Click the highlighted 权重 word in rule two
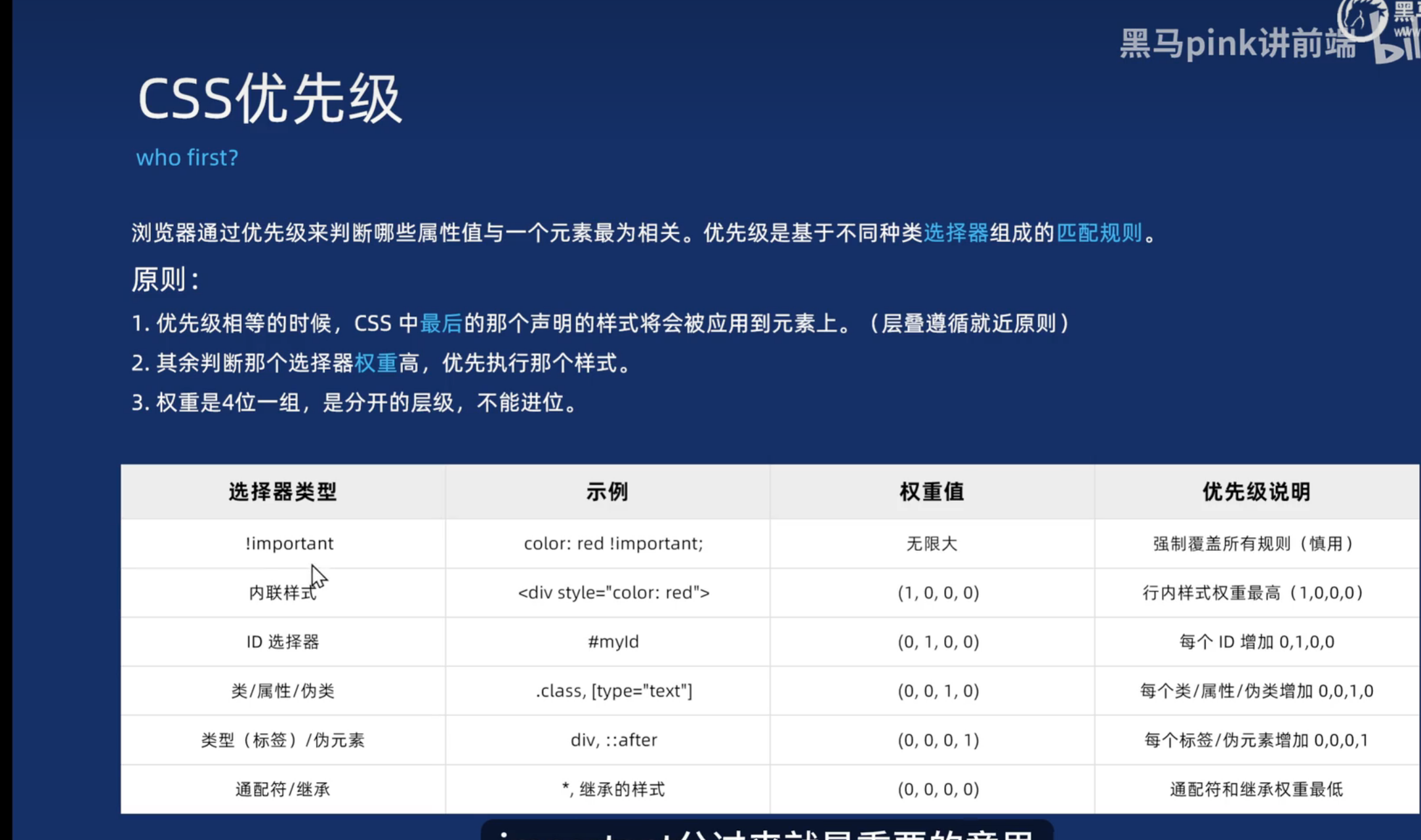Screen dimensions: 1421x840 click(x=375, y=363)
